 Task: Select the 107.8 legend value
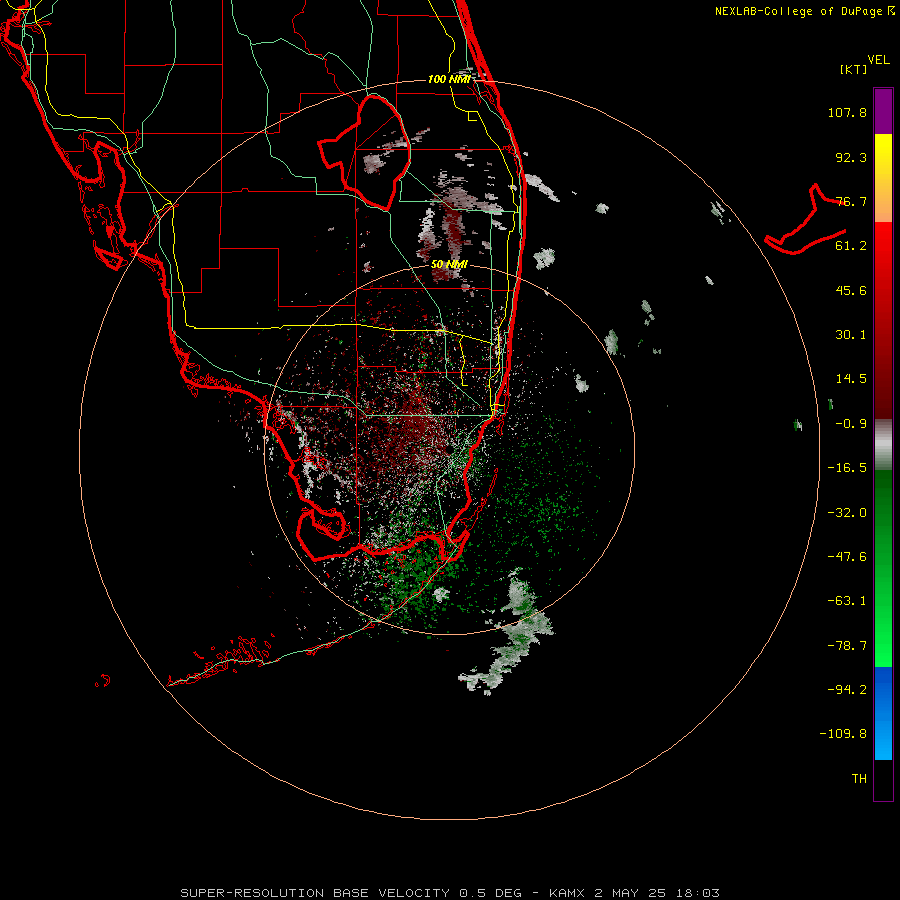tap(847, 112)
